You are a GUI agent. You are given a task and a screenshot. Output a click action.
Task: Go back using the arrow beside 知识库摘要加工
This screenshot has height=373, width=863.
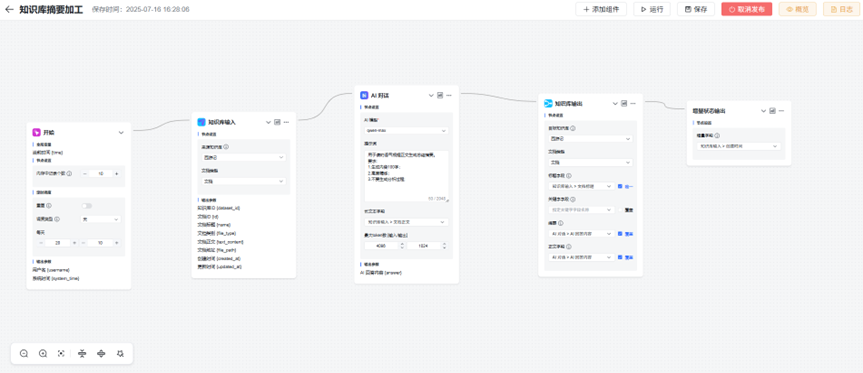pyautogui.click(x=9, y=9)
